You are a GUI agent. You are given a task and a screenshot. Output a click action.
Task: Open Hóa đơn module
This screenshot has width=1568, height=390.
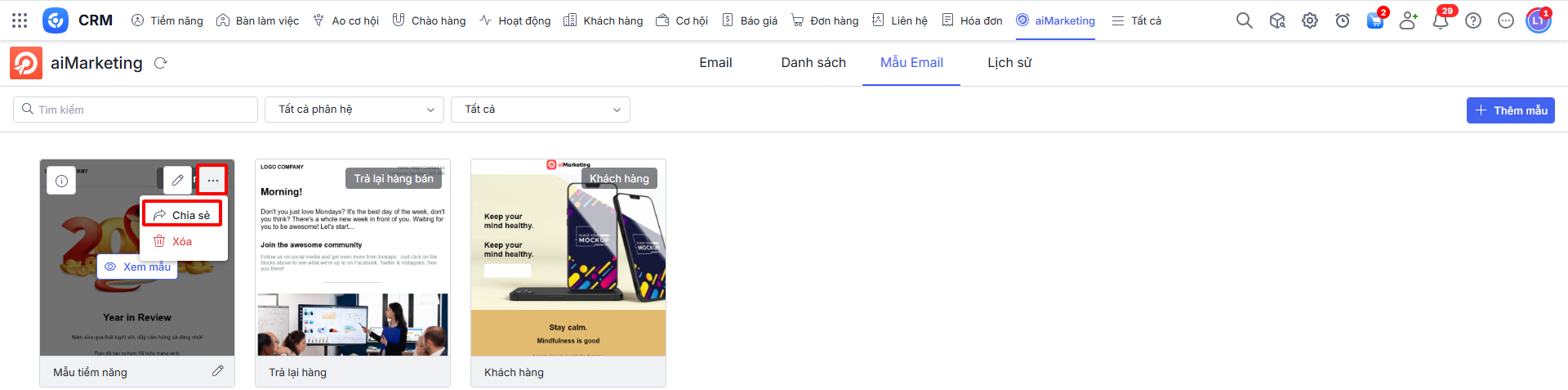coord(972,20)
